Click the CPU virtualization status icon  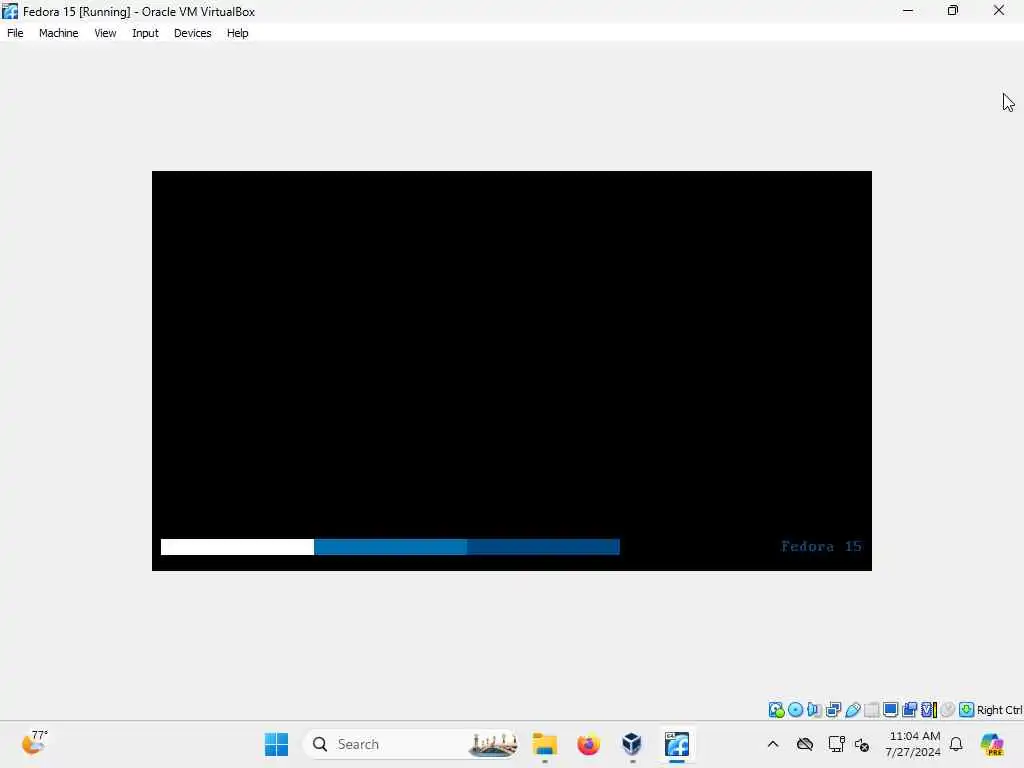929,710
